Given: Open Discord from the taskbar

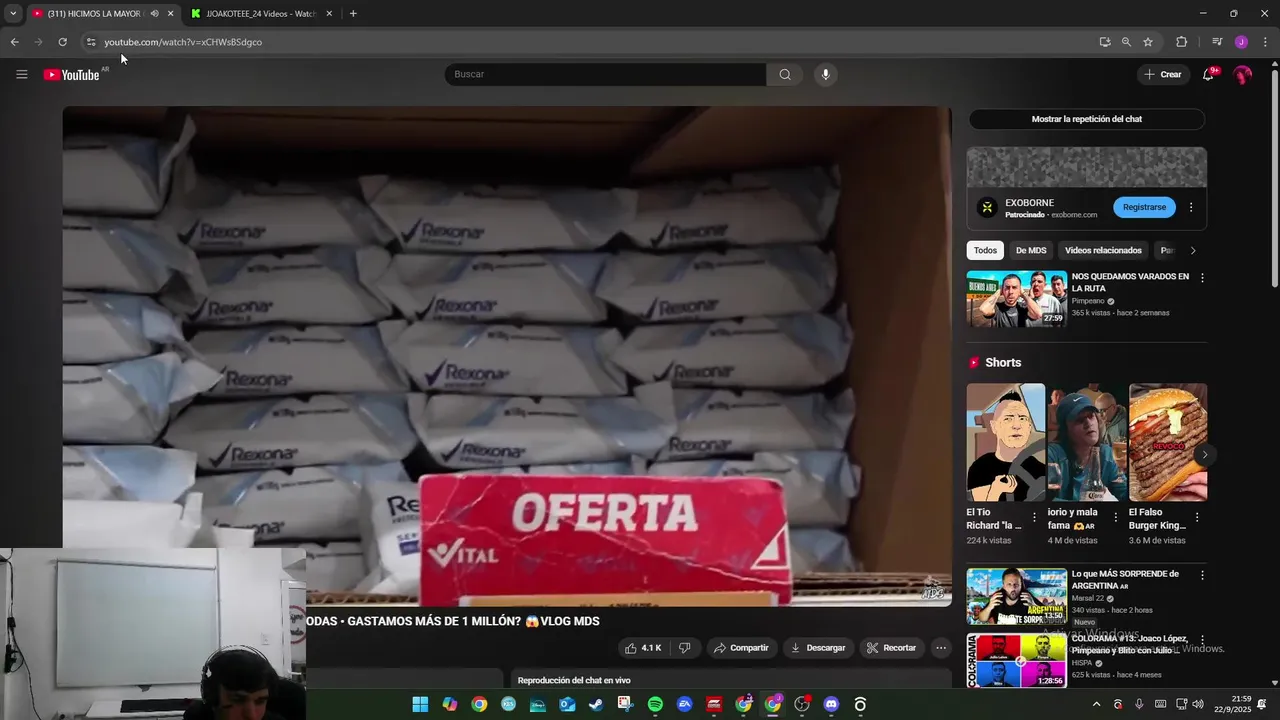Looking at the screenshot, I should [x=831, y=704].
